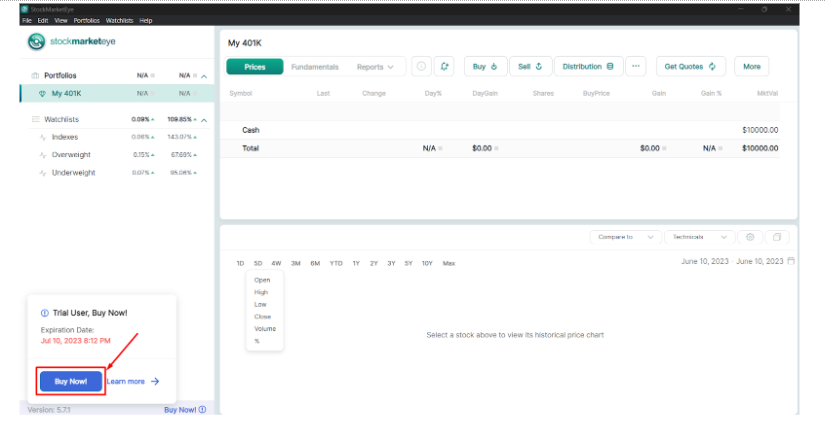Select the 6M chart range
The image size is (826, 436).
point(315,263)
